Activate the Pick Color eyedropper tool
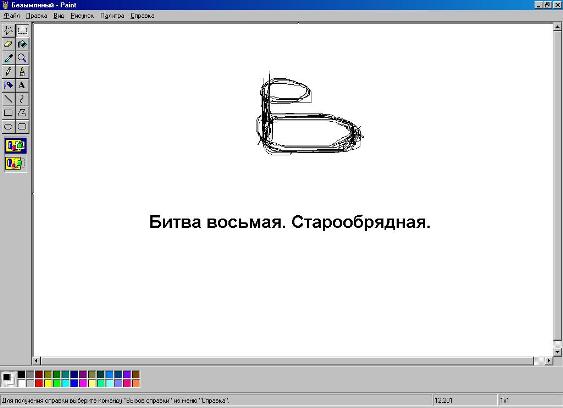The width and height of the screenshot is (563, 408). pyautogui.click(x=8, y=58)
